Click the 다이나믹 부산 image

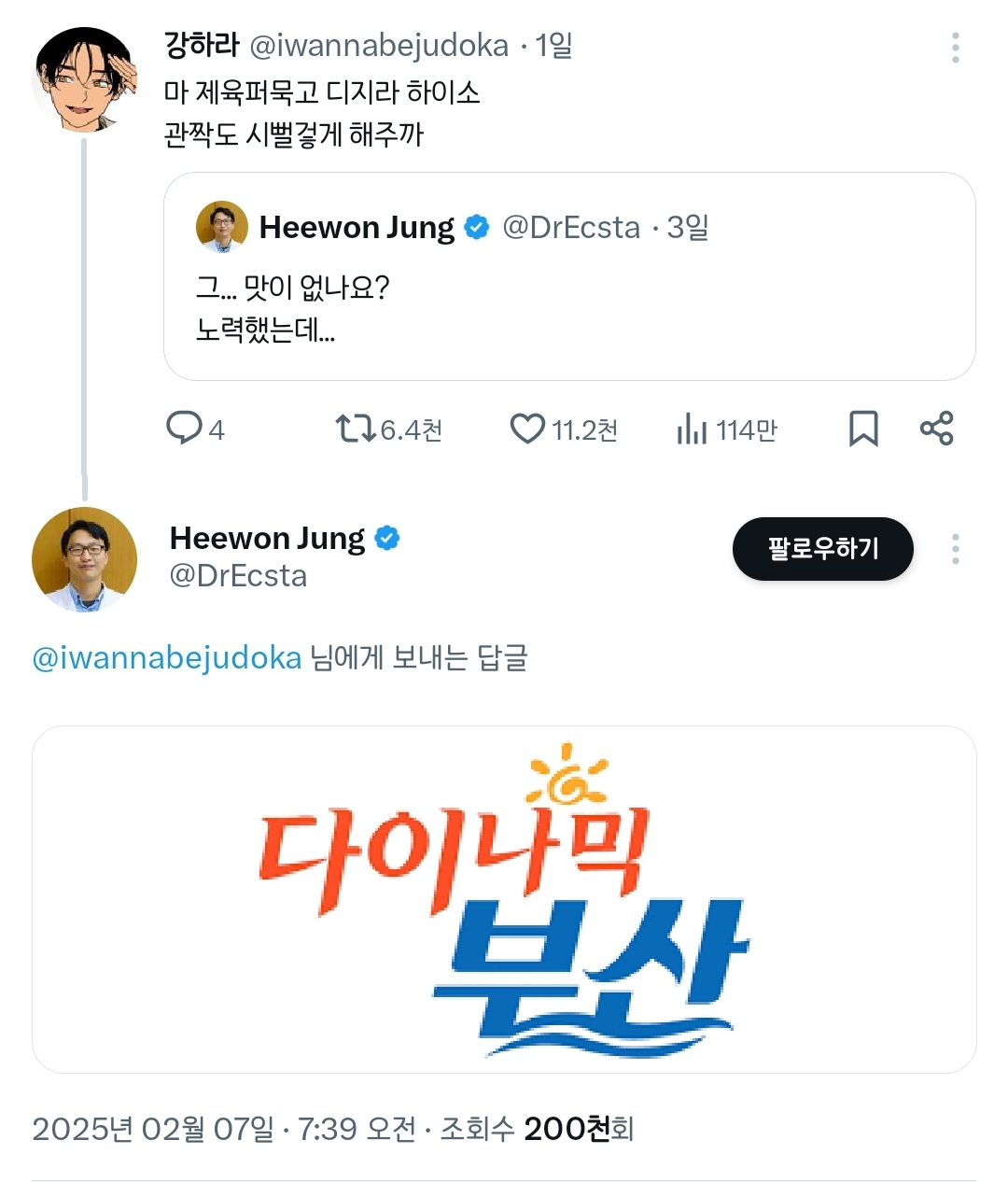pyautogui.click(x=504, y=899)
